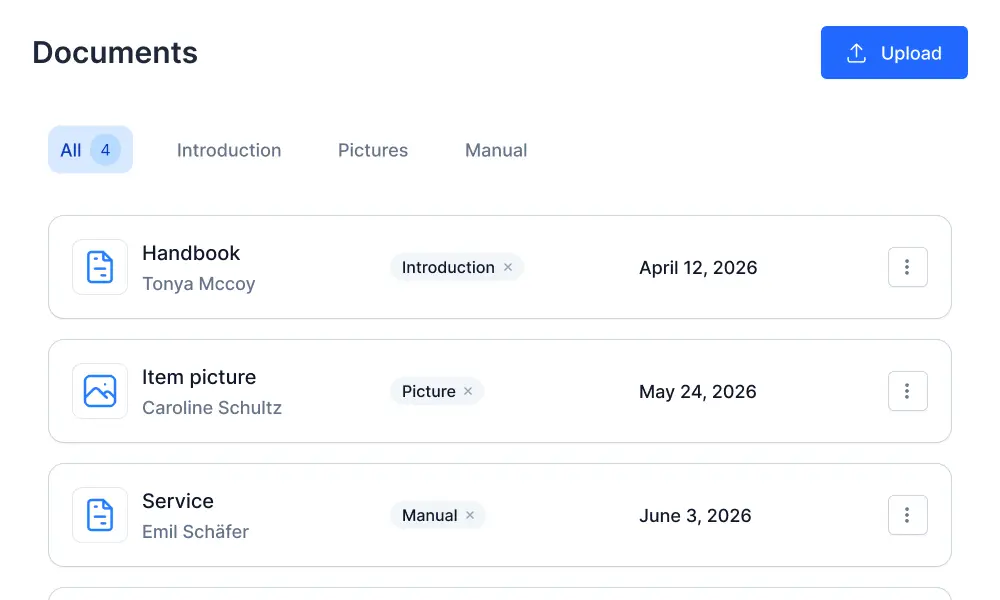The width and height of the screenshot is (1000, 600).
Task: Open the Service row options menu
Action: tap(907, 515)
